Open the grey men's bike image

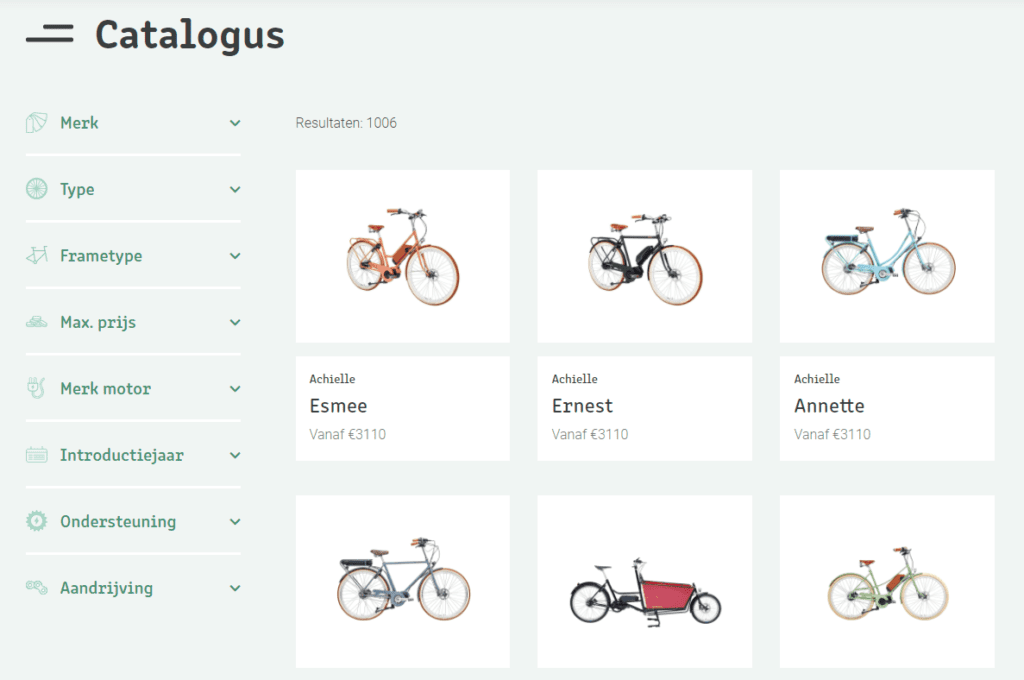point(403,581)
